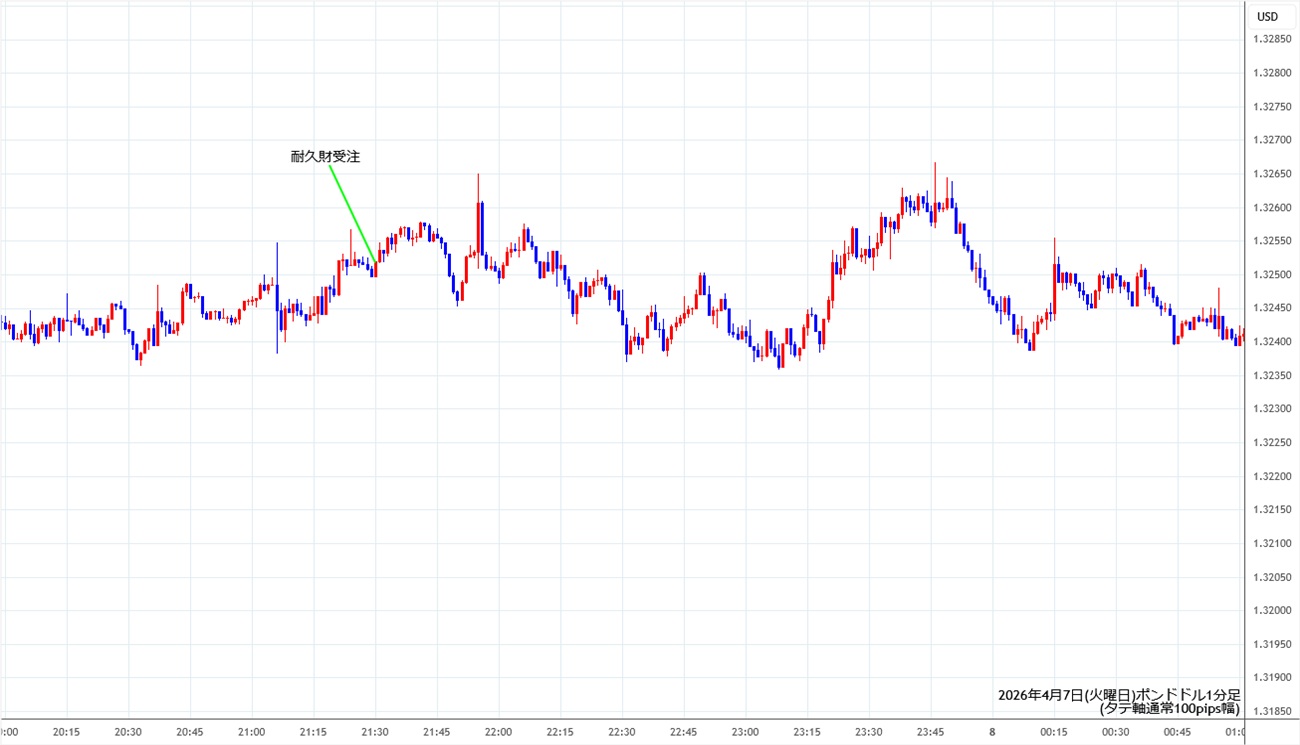1300x745 pixels.
Task: Click the date marker 8 on time axis
Action: 992,732
